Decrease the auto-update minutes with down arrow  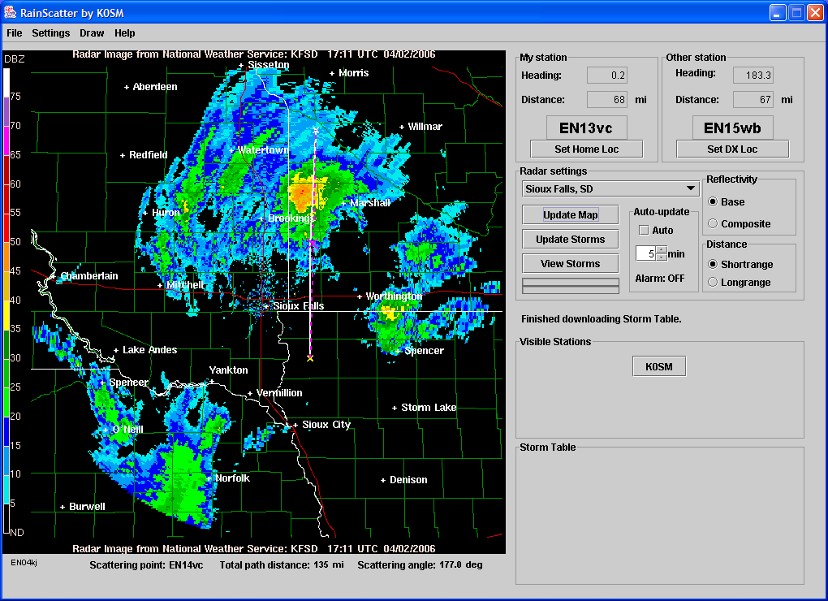[661, 258]
